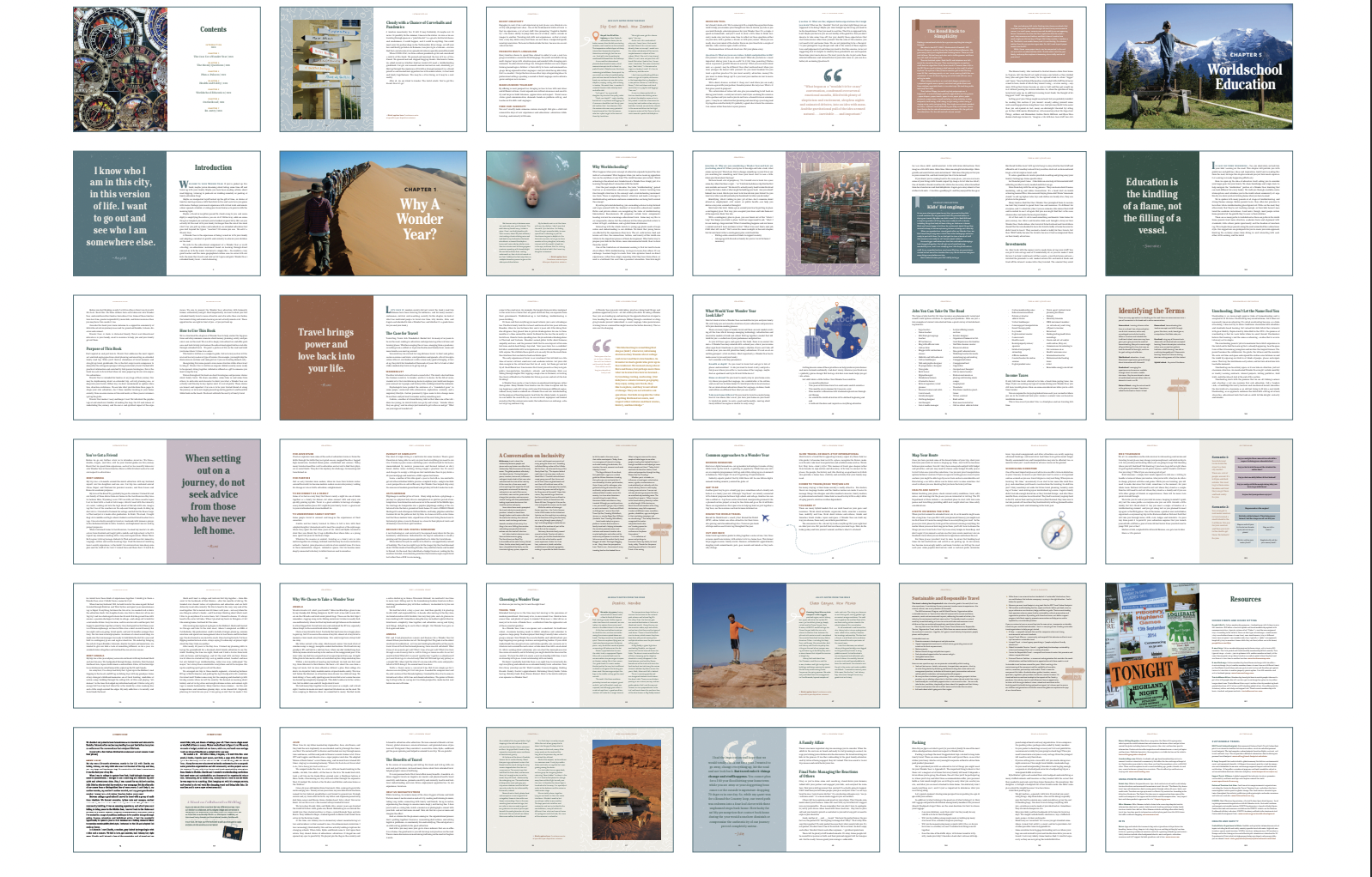Open the Contents page spread

coord(167,70)
